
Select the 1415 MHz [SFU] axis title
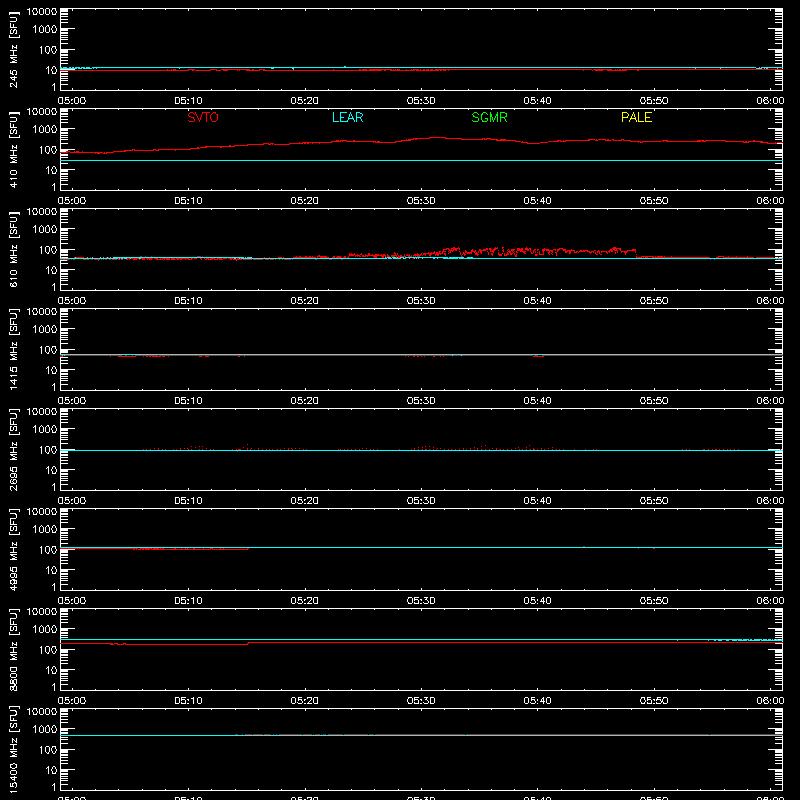pos(14,349)
